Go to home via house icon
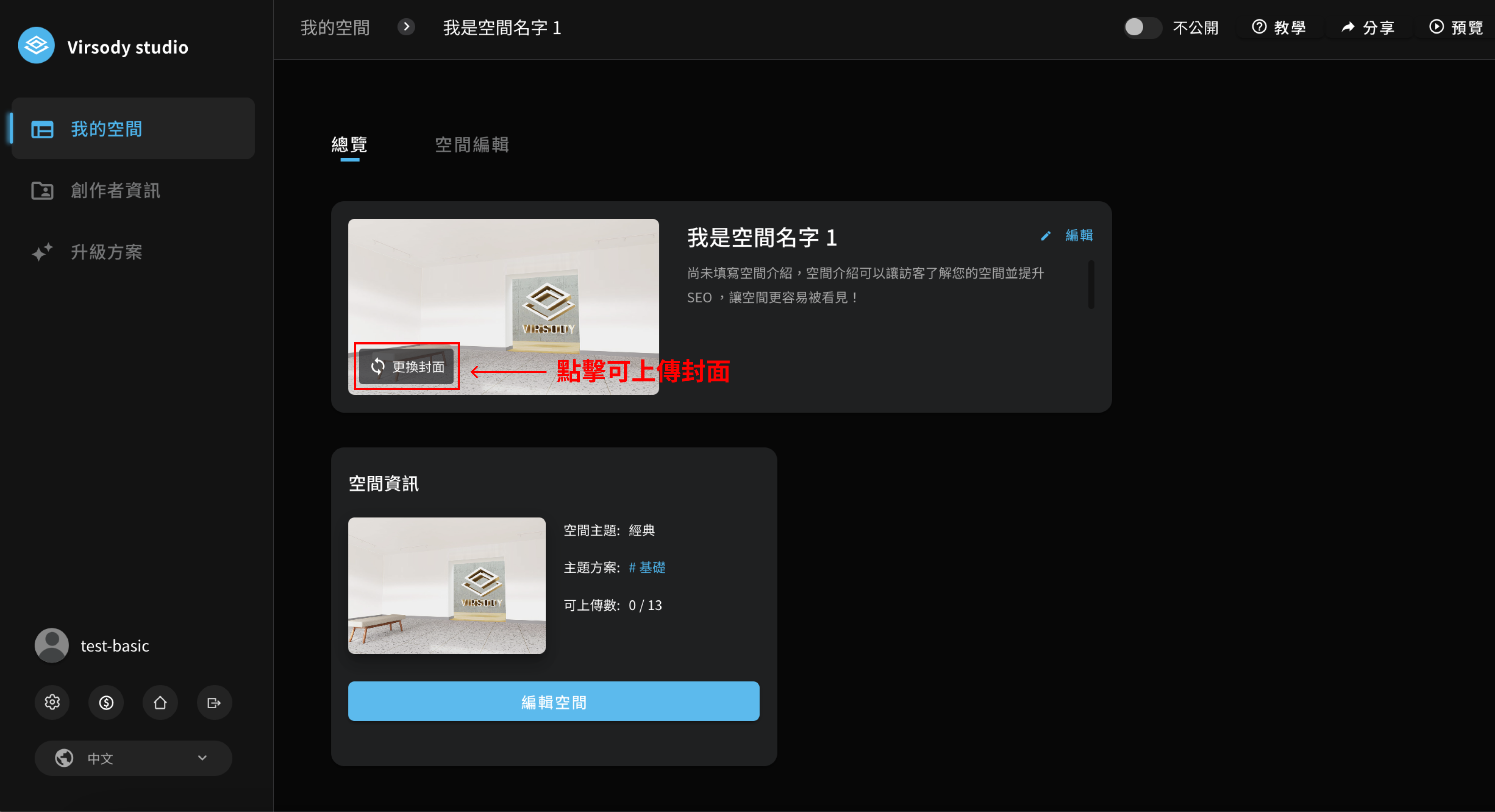Viewport: 1495px width, 812px height. point(160,702)
